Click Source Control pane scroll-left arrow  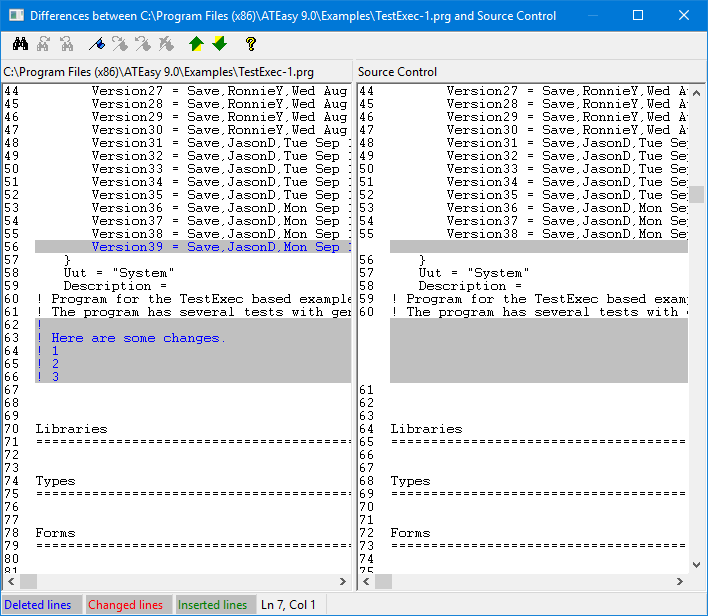[x=366, y=581]
